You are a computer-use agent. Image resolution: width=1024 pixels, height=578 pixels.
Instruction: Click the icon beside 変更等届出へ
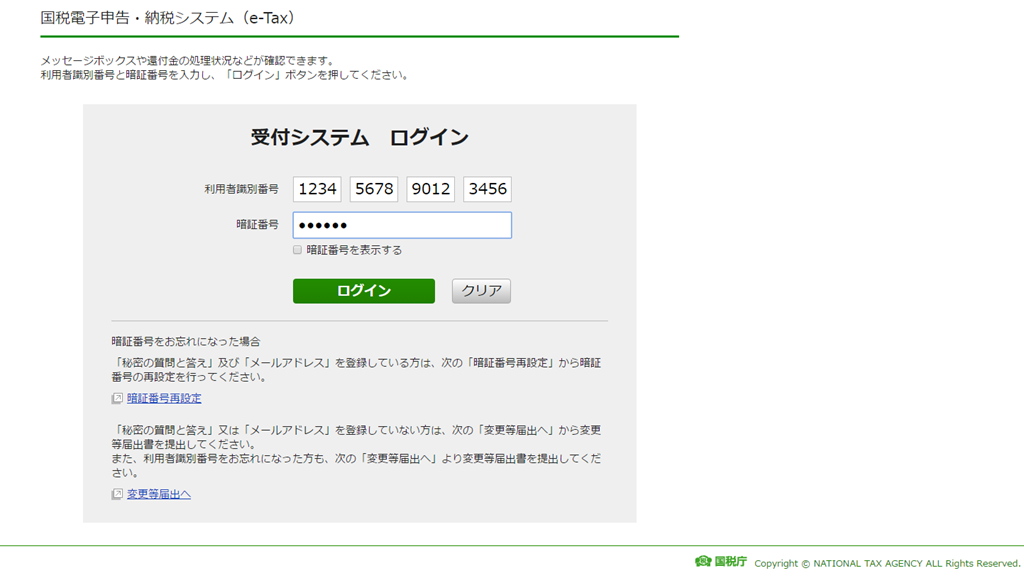pos(117,494)
